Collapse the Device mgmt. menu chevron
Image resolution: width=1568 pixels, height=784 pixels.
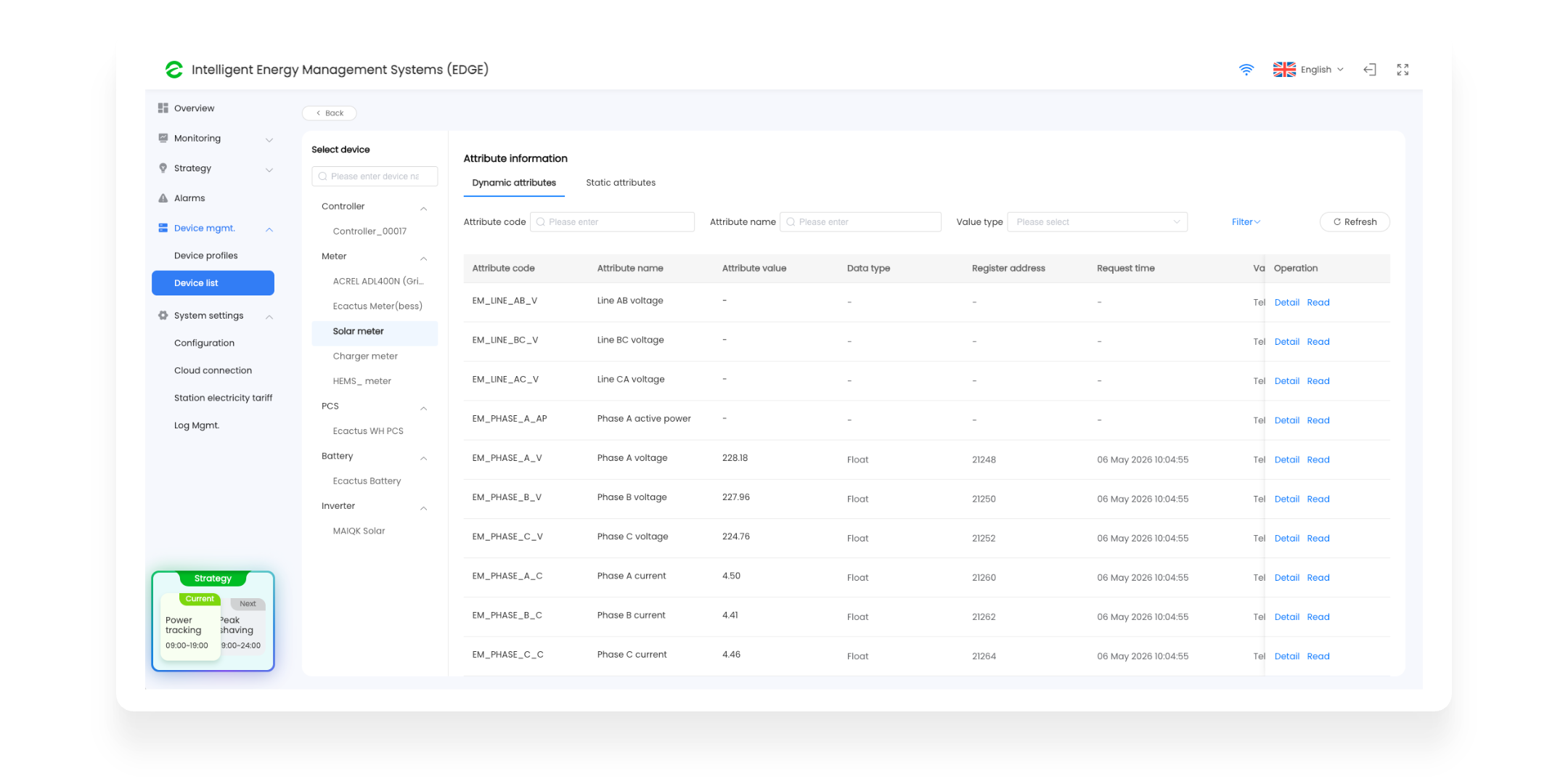(269, 229)
